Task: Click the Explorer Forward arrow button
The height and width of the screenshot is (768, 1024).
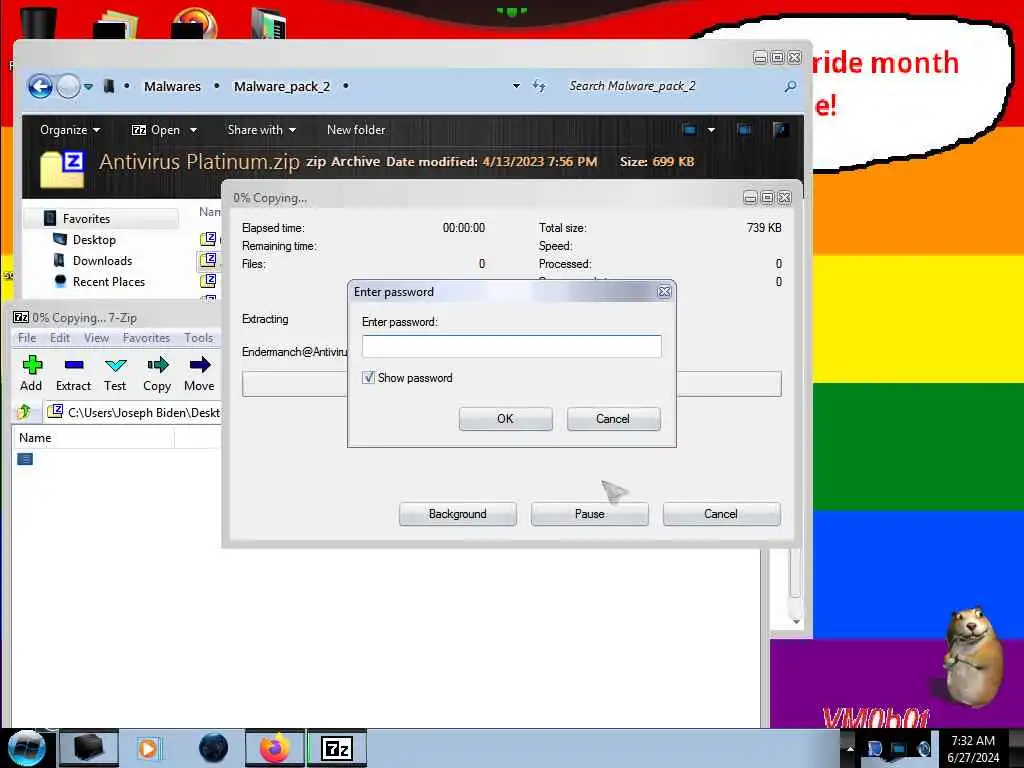Action: 68,86
